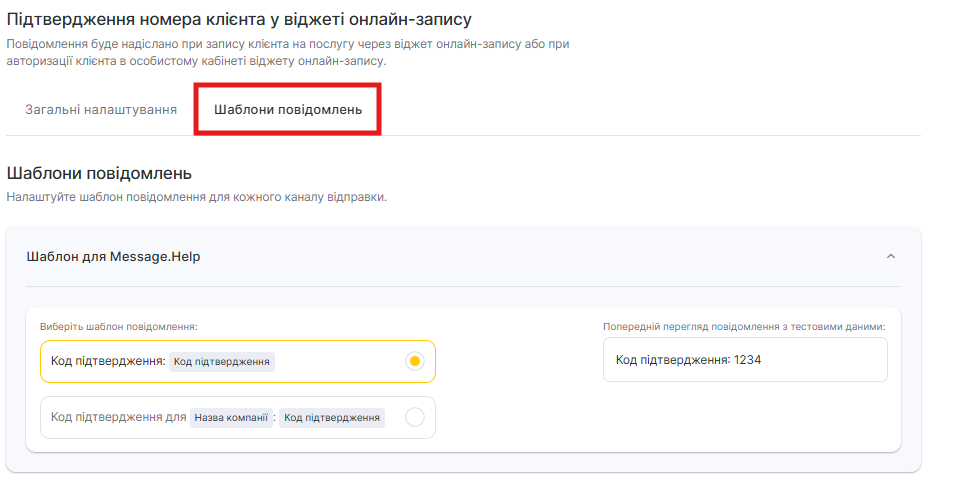Viewport: 953px width, 493px height.
Task: Open the "Шаблони повідомлень" tab
Action: point(288,109)
